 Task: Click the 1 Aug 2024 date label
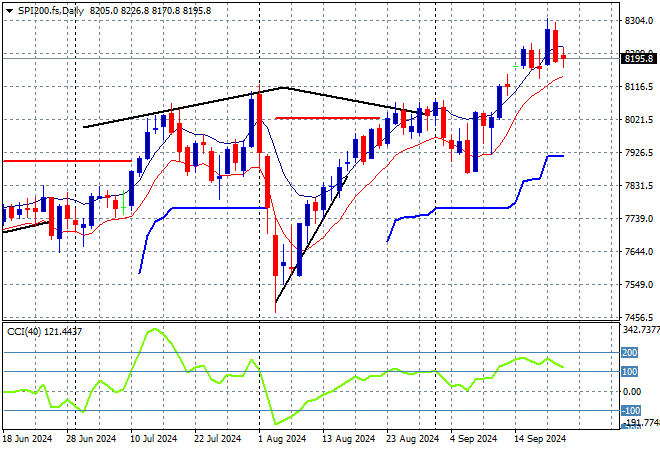[282, 439]
